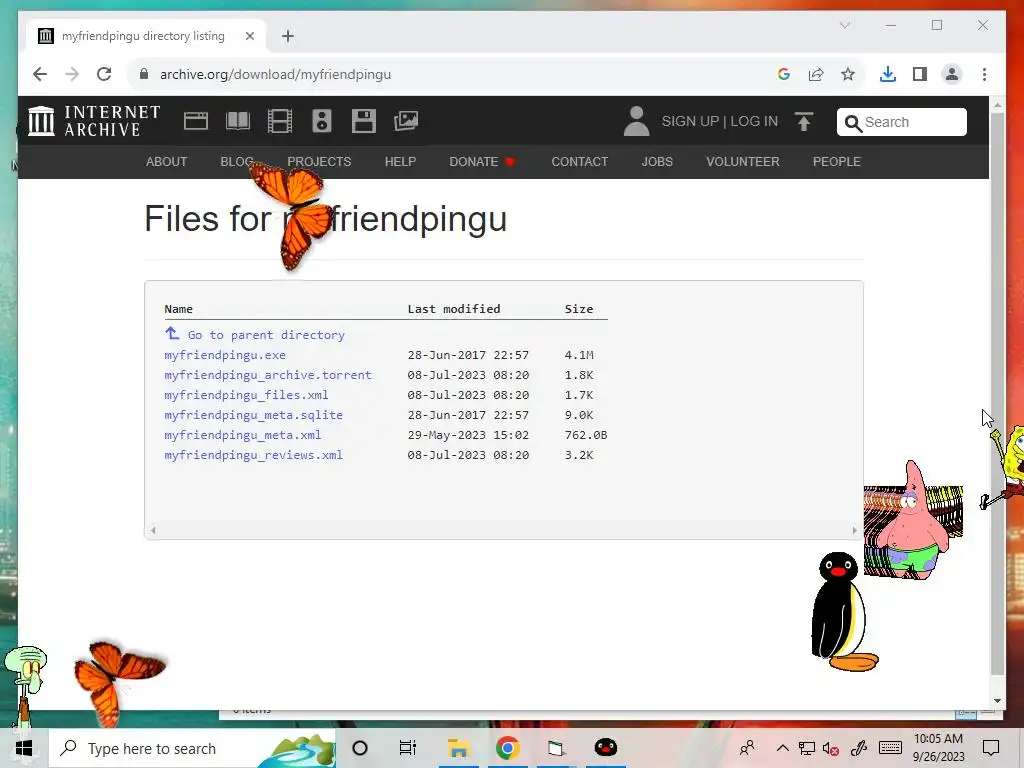Open the Texts book icon
The height and width of the screenshot is (768, 1024).
[238, 121]
